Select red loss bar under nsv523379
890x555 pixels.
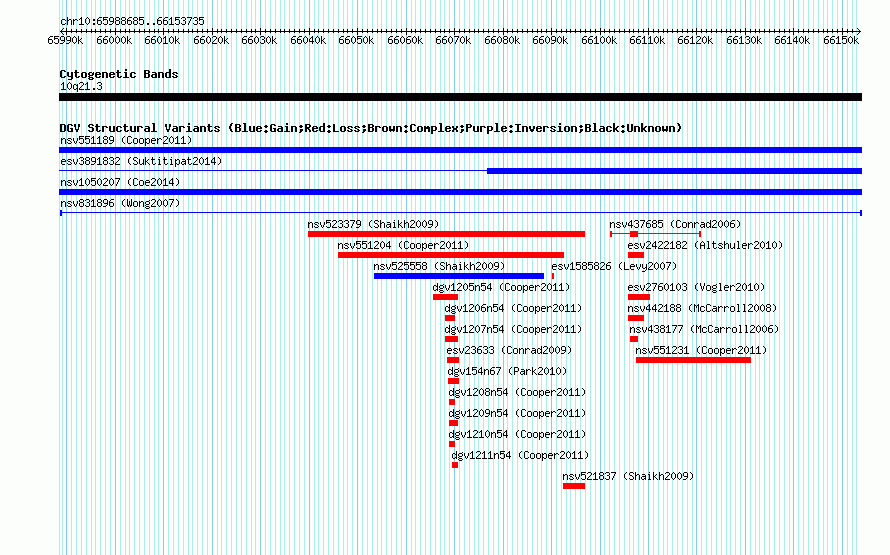tap(446, 234)
